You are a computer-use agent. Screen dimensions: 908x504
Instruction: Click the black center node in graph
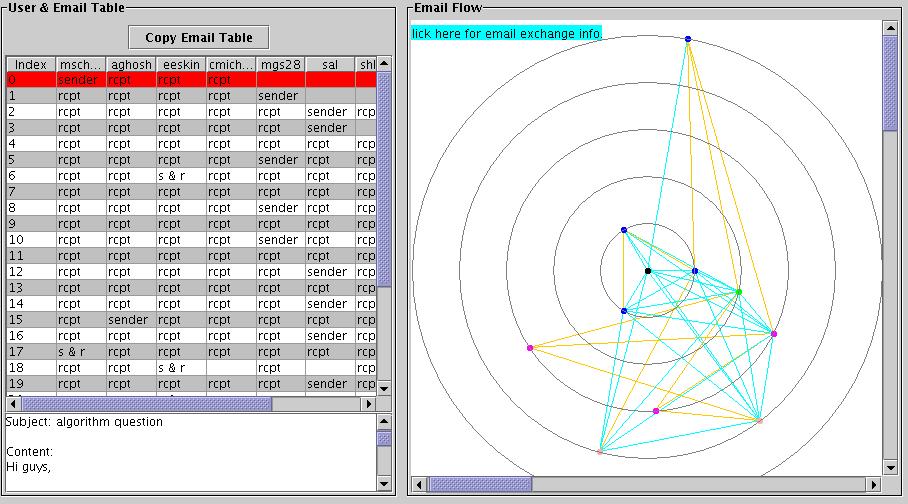coord(648,271)
